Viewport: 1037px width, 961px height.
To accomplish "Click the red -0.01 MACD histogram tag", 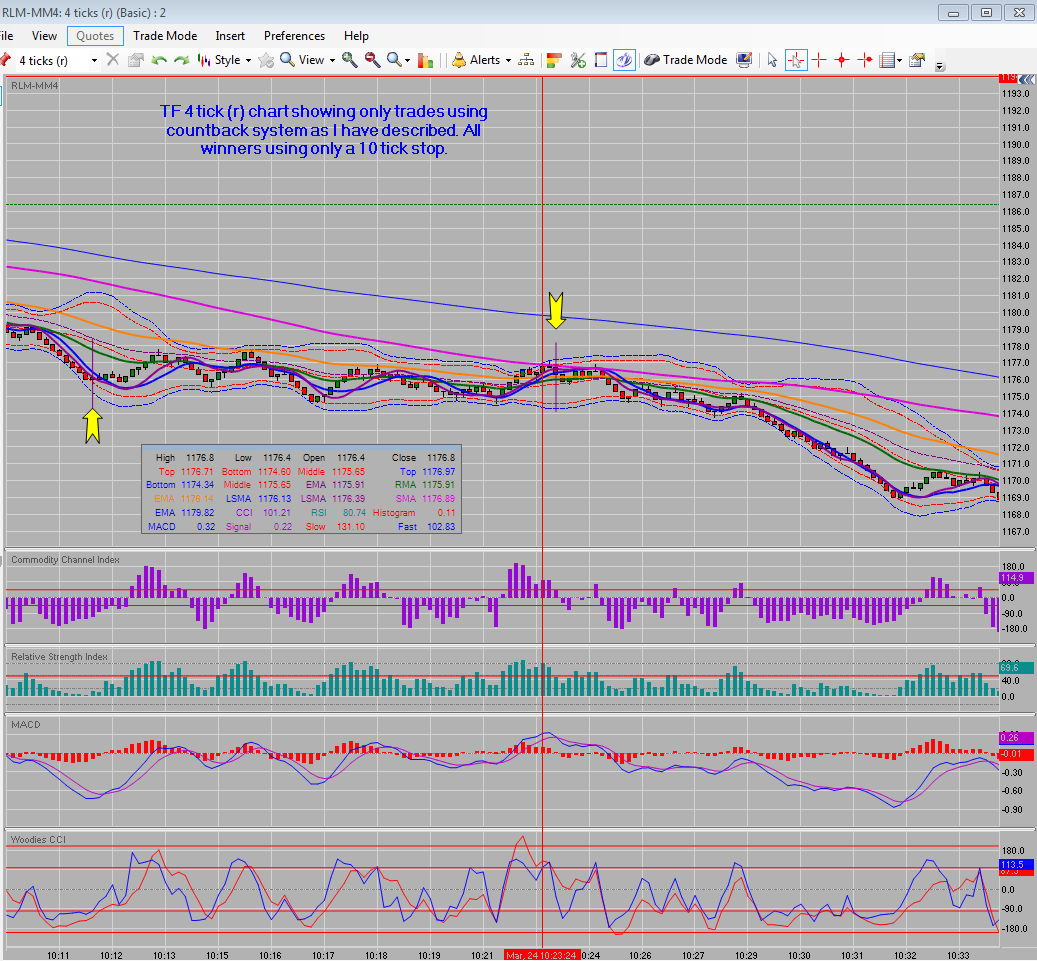I will click(1016, 754).
